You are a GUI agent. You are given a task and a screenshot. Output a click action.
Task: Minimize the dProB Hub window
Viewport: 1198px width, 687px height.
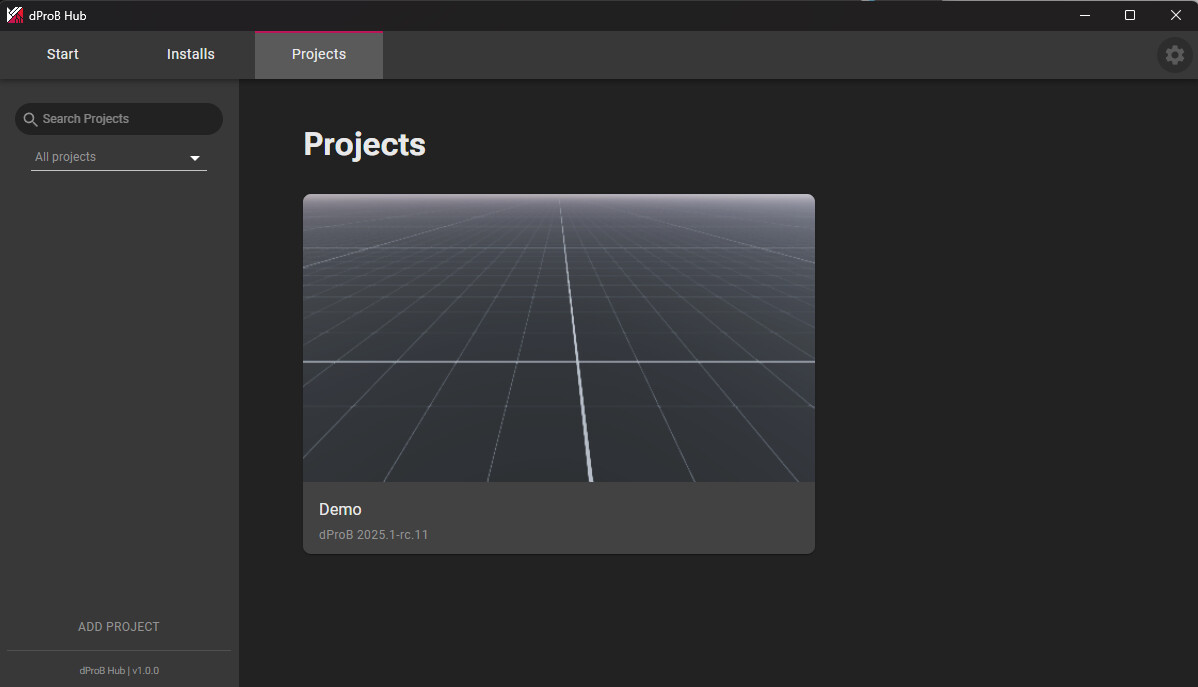click(1084, 15)
